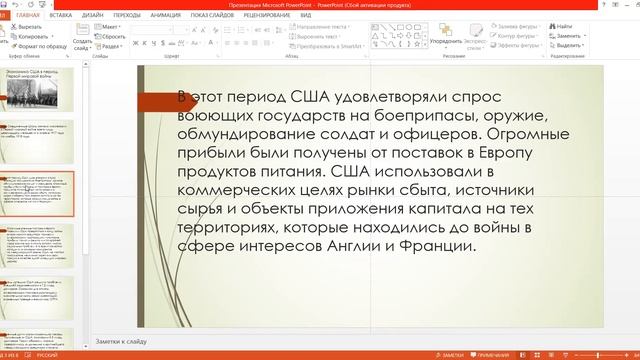The height and width of the screenshot is (360, 640).
Task: Click the increase font size icon
Action: [x=194, y=30]
